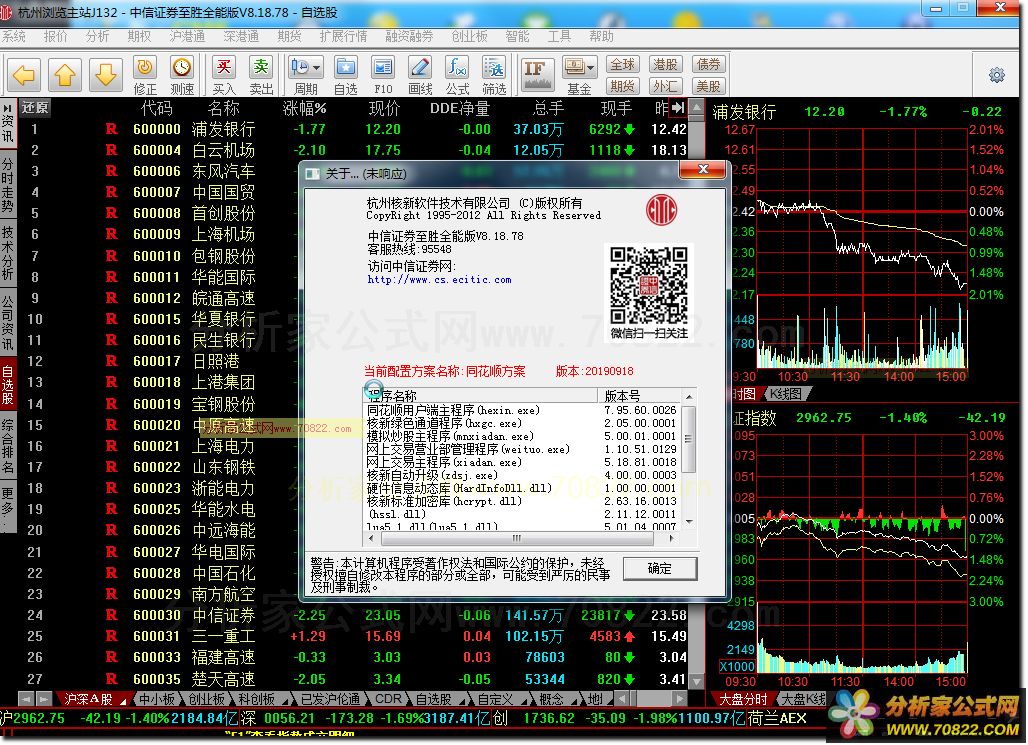Open the 周期 period dropdown
This screenshot has height=745, width=1028.
click(x=306, y=75)
